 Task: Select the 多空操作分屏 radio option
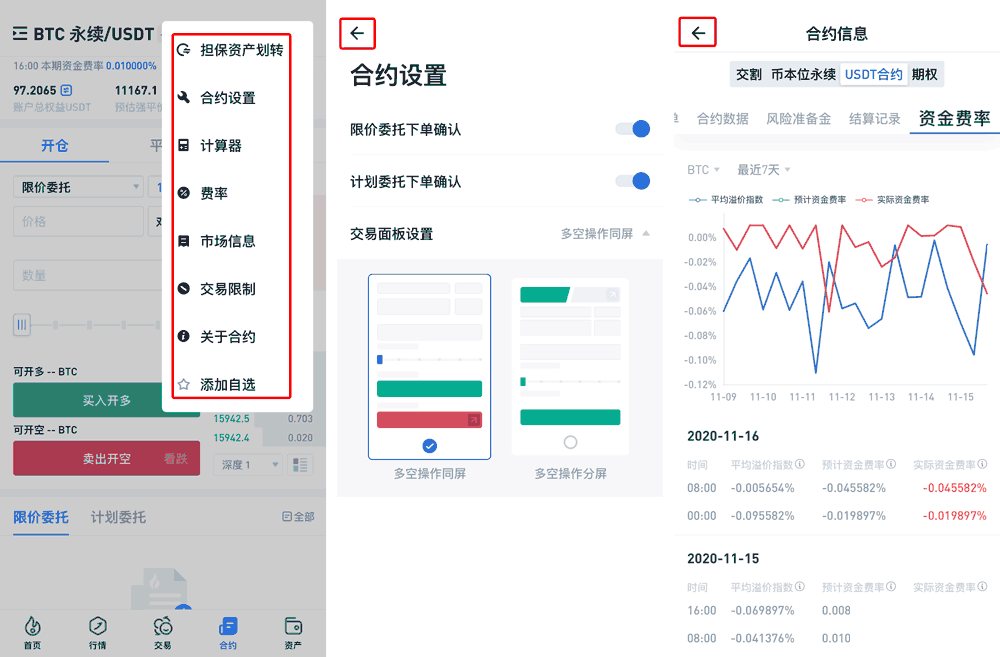tap(570, 442)
